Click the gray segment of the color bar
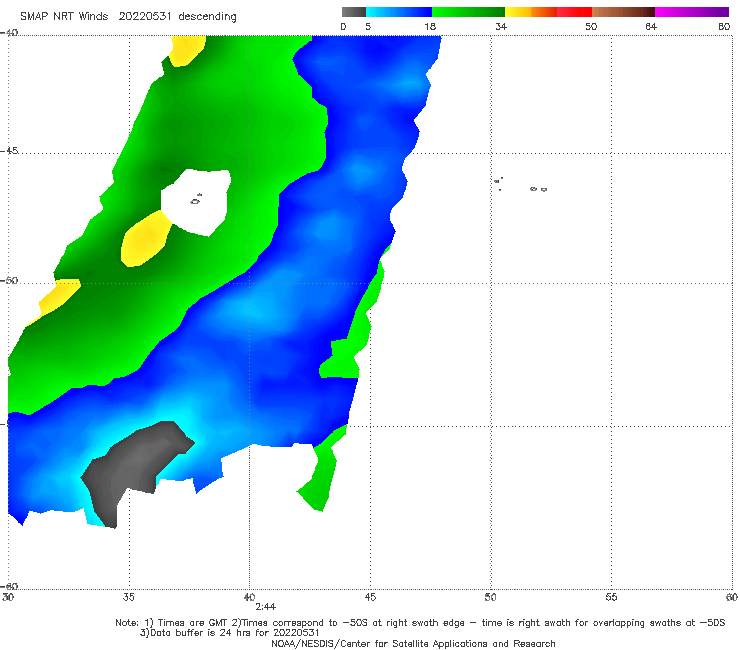The height and width of the screenshot is (650, 740). point(354,12)
